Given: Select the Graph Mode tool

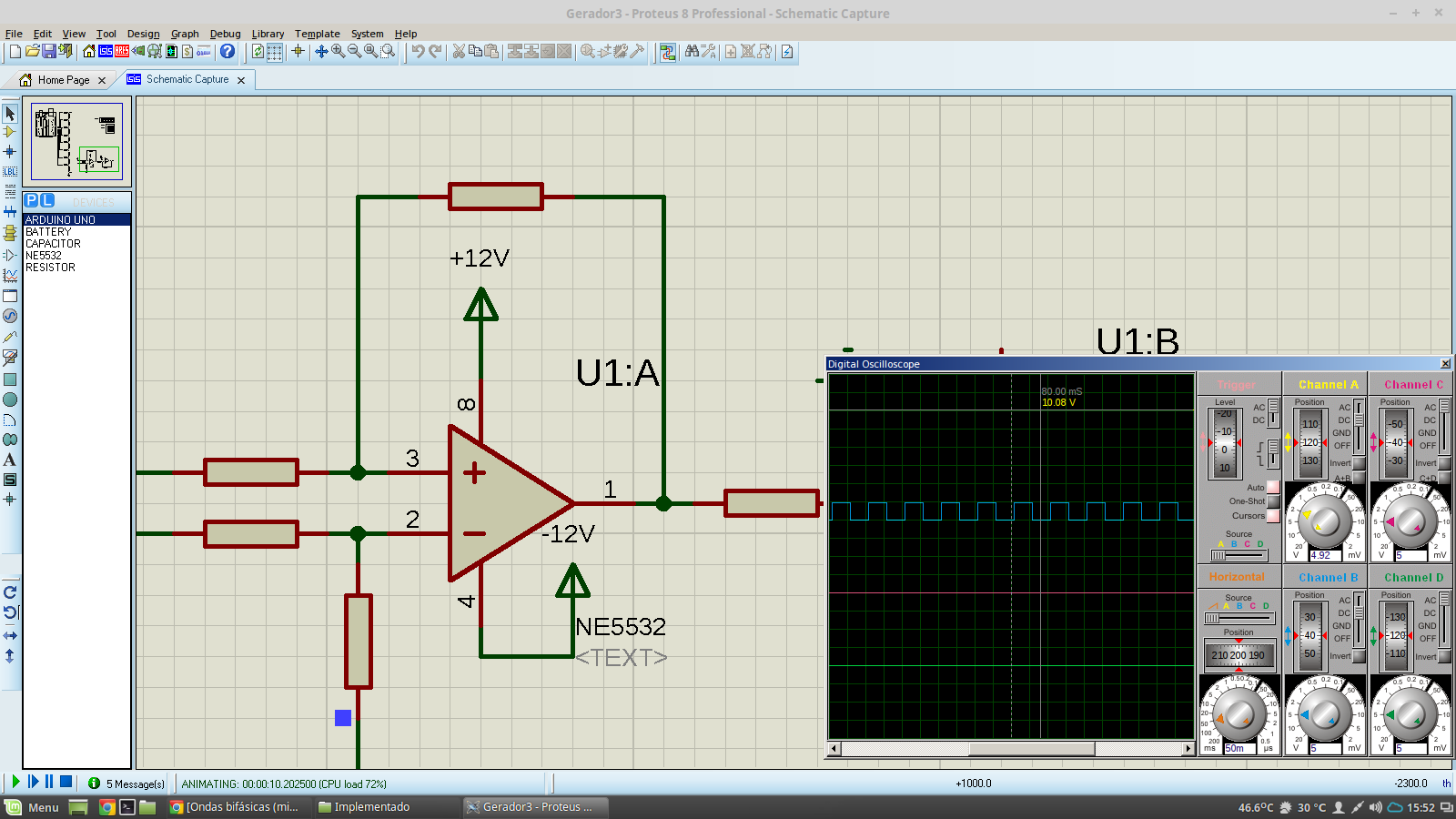Looking at the screenshot, I should (x=10, y=275).
